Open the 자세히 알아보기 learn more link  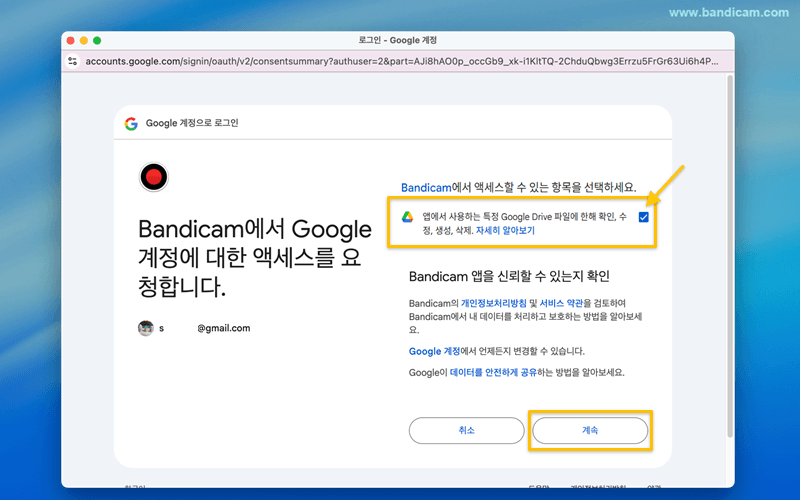click(x=505, y=231)
